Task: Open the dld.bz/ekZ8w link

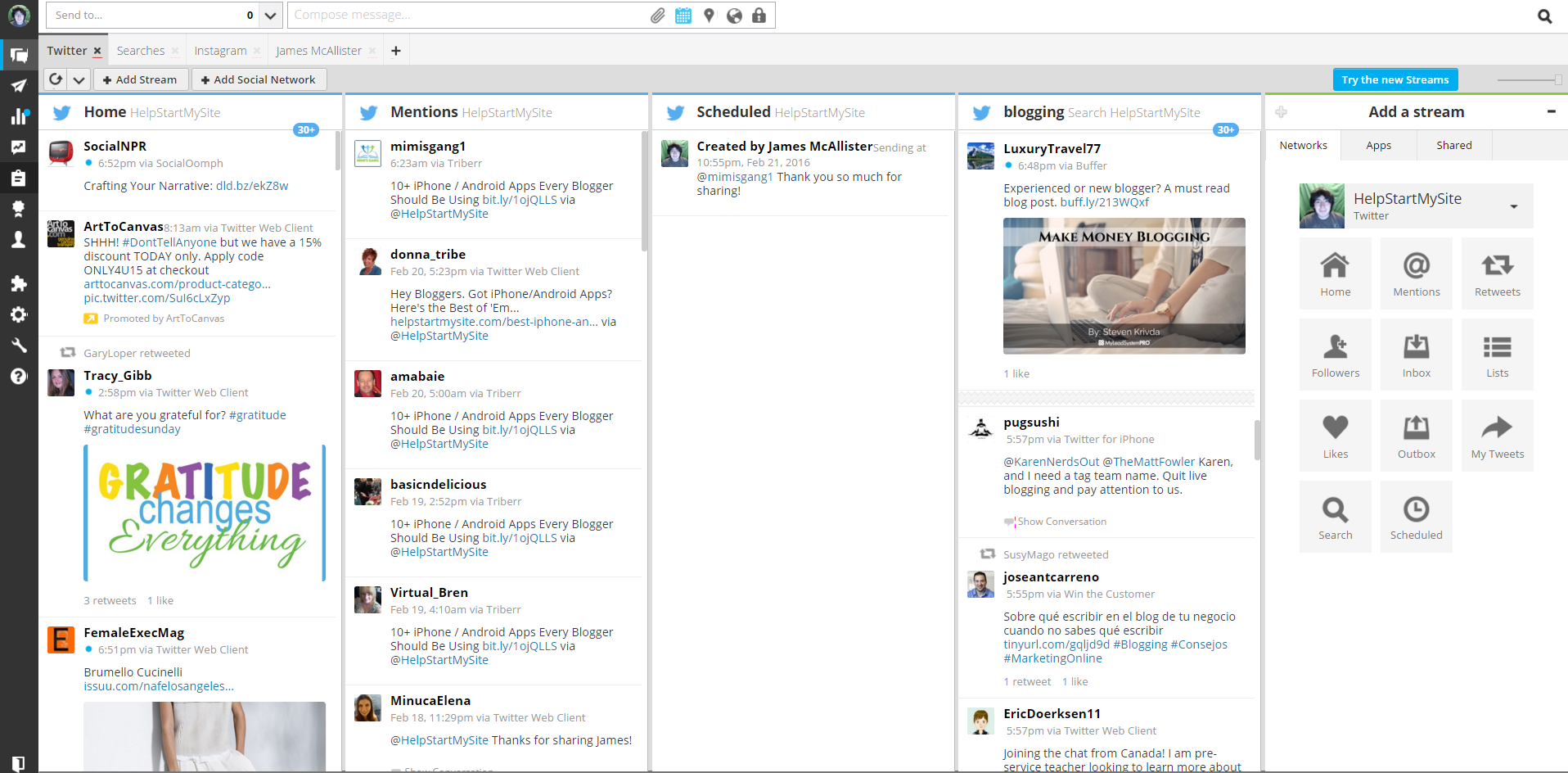Action: (x=252, y=186)
